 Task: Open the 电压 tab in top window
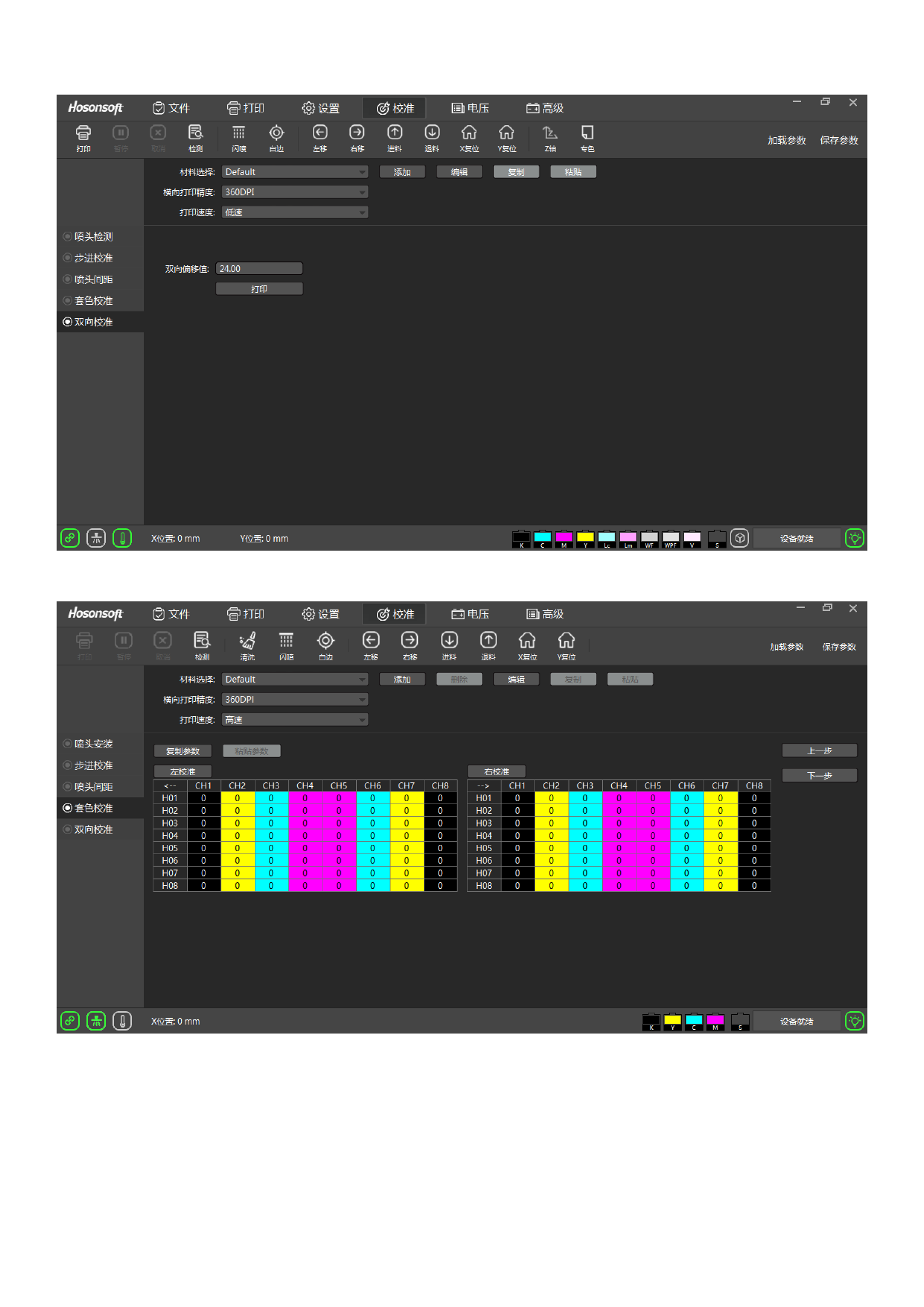(x=470, y=108)
